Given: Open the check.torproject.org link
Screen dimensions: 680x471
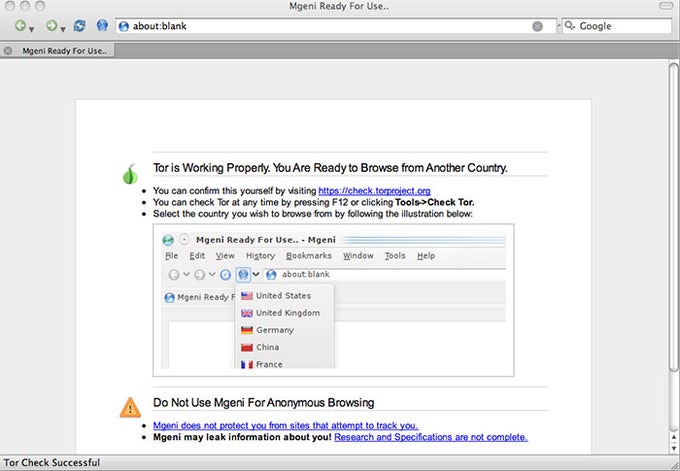Looking at the screenshot, I should click(x=374, y=191).
